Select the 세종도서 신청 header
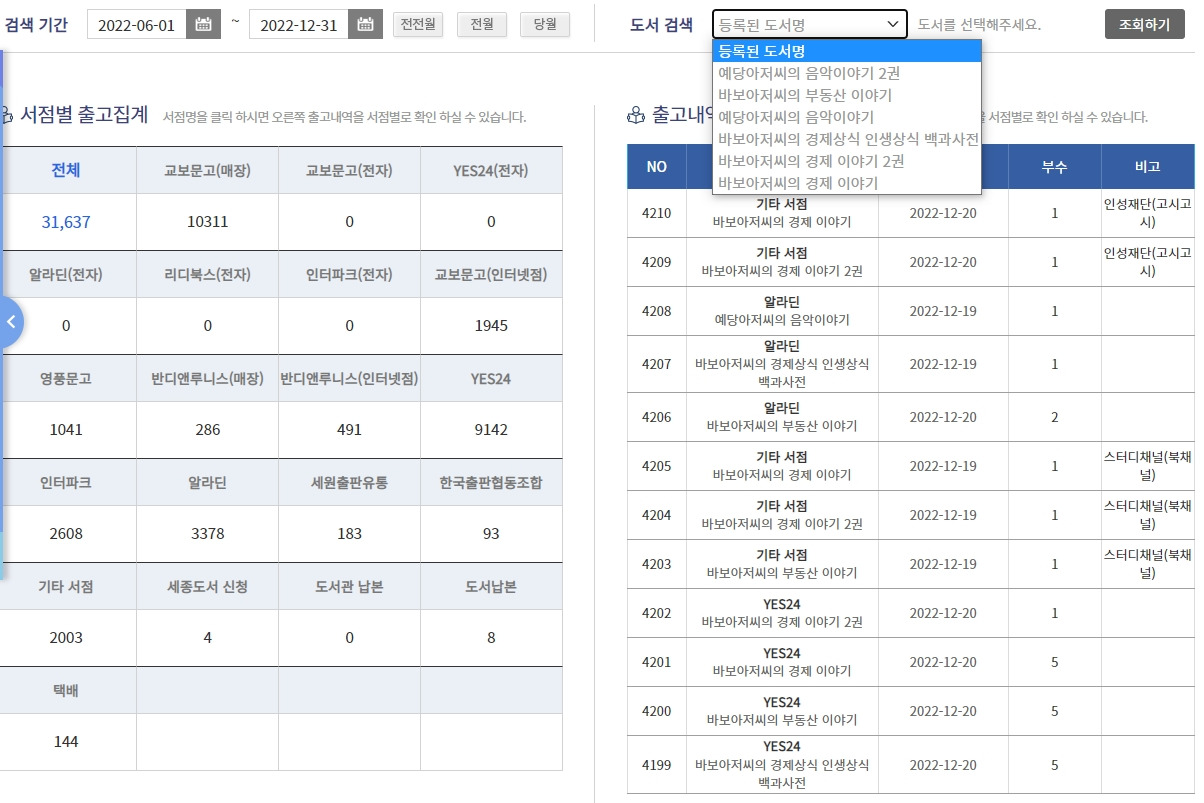 (x=207, y=586)
